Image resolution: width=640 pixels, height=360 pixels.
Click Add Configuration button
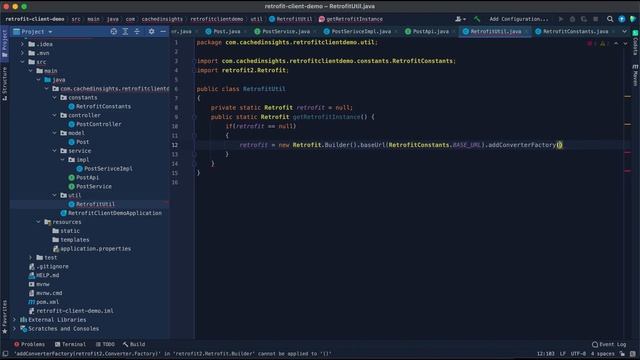(x=518, y=19)
